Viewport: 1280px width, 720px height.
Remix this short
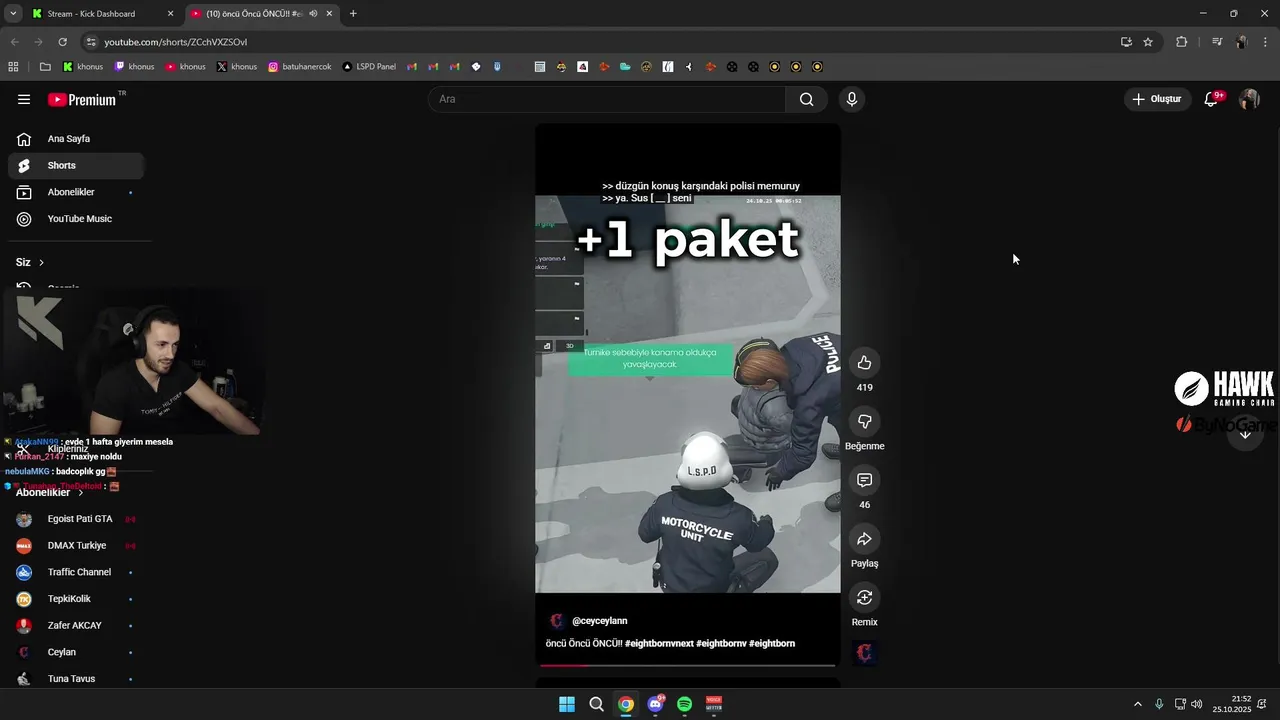[x=865, y=597]
